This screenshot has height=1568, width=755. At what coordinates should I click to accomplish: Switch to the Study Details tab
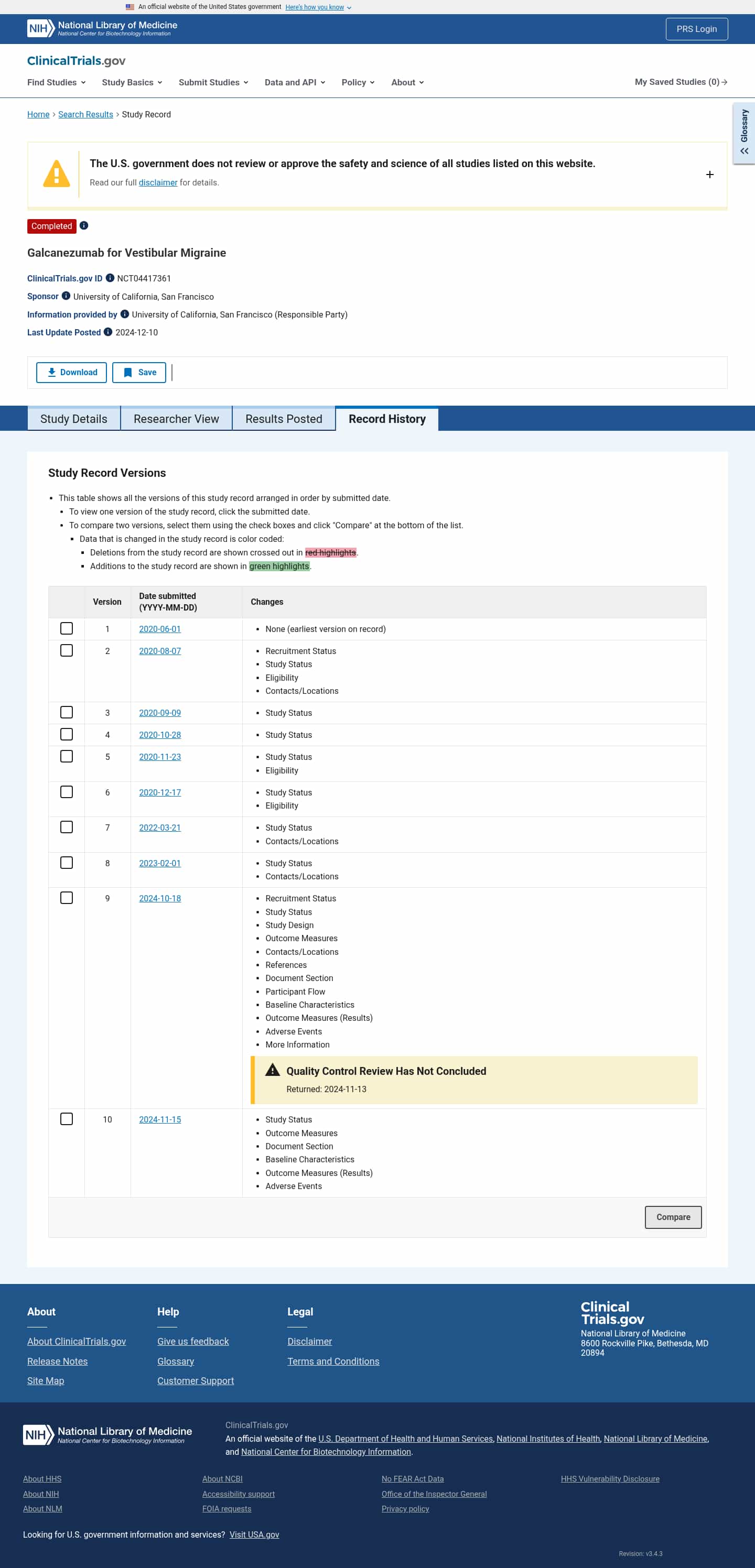74,419
